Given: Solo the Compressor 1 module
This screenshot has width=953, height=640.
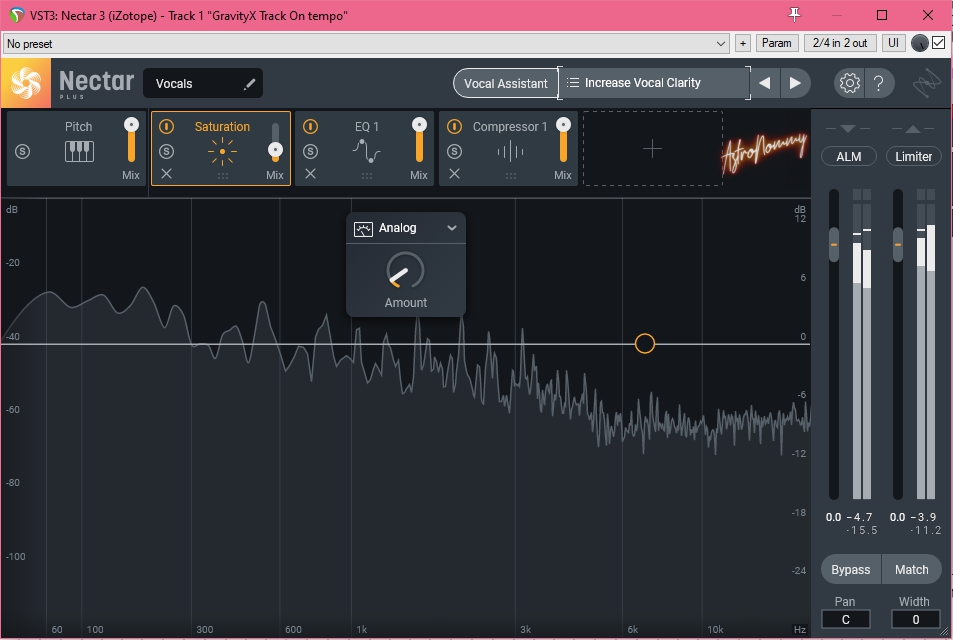Looking at the screenshot, I should pyautogui.click(x=454, y=151).
